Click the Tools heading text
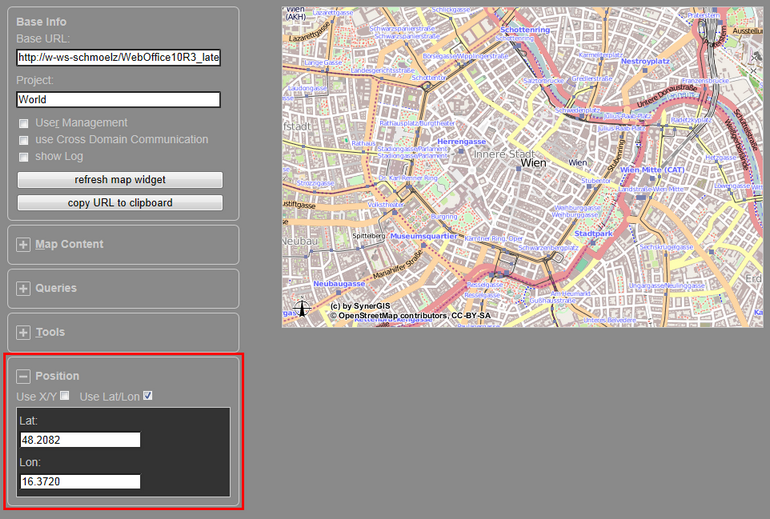 click(50, 332)
